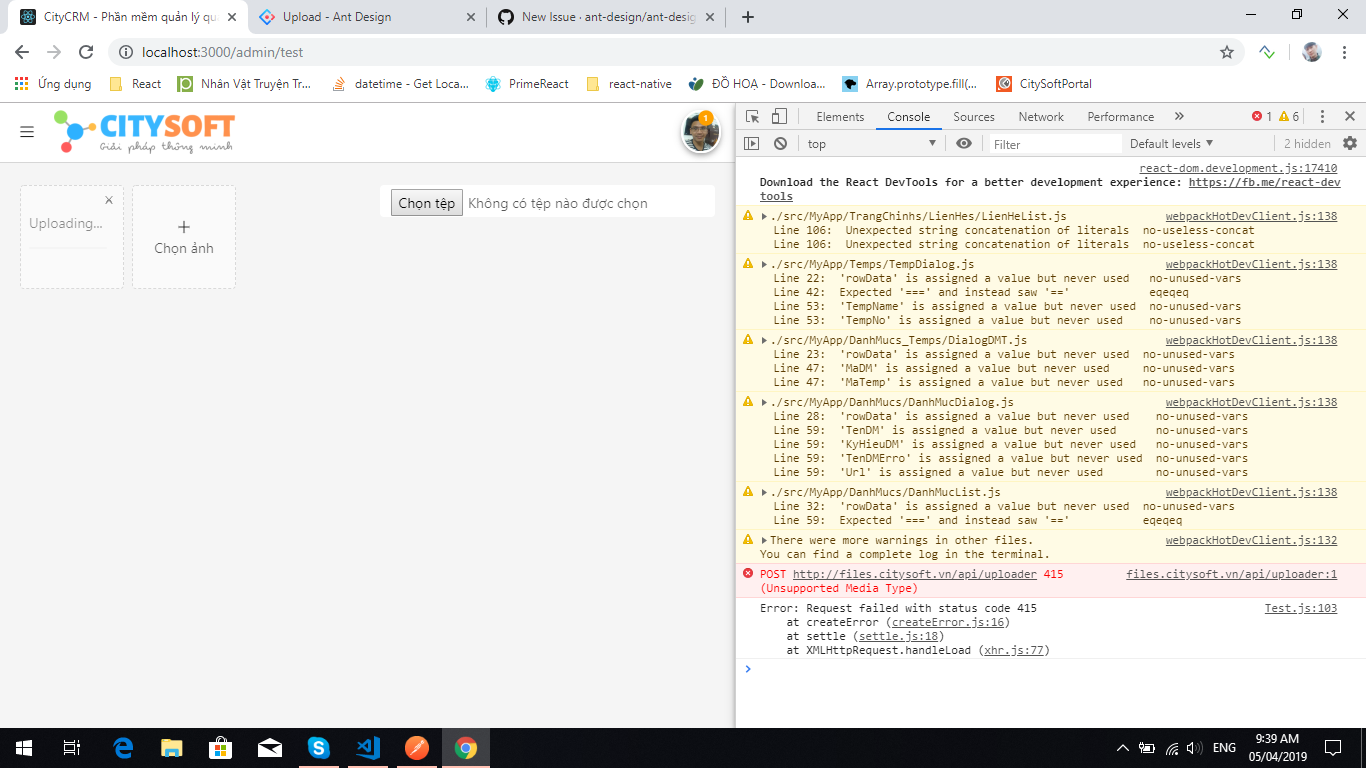The width and height of the screenshot is (1366, 768).
Task: Open the JavaScript context 'top' dropdown
Action: click(872, 144)
